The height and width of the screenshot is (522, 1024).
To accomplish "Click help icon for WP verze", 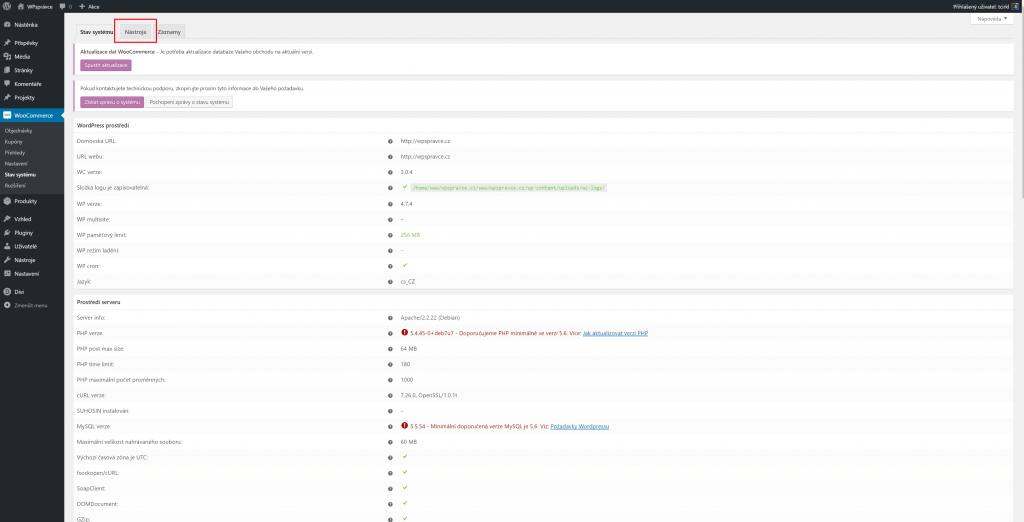I will pyautogui.click(x=390, y=204).
